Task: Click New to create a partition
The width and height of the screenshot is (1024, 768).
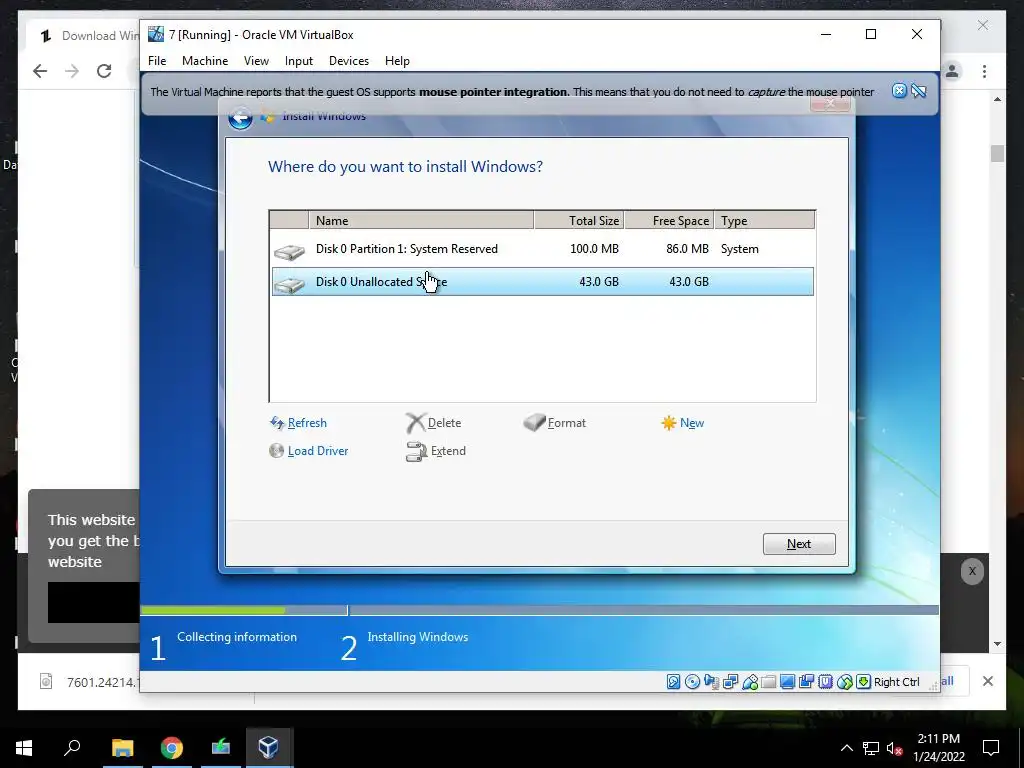Action: pyautogui.click(x=682, y=423)
